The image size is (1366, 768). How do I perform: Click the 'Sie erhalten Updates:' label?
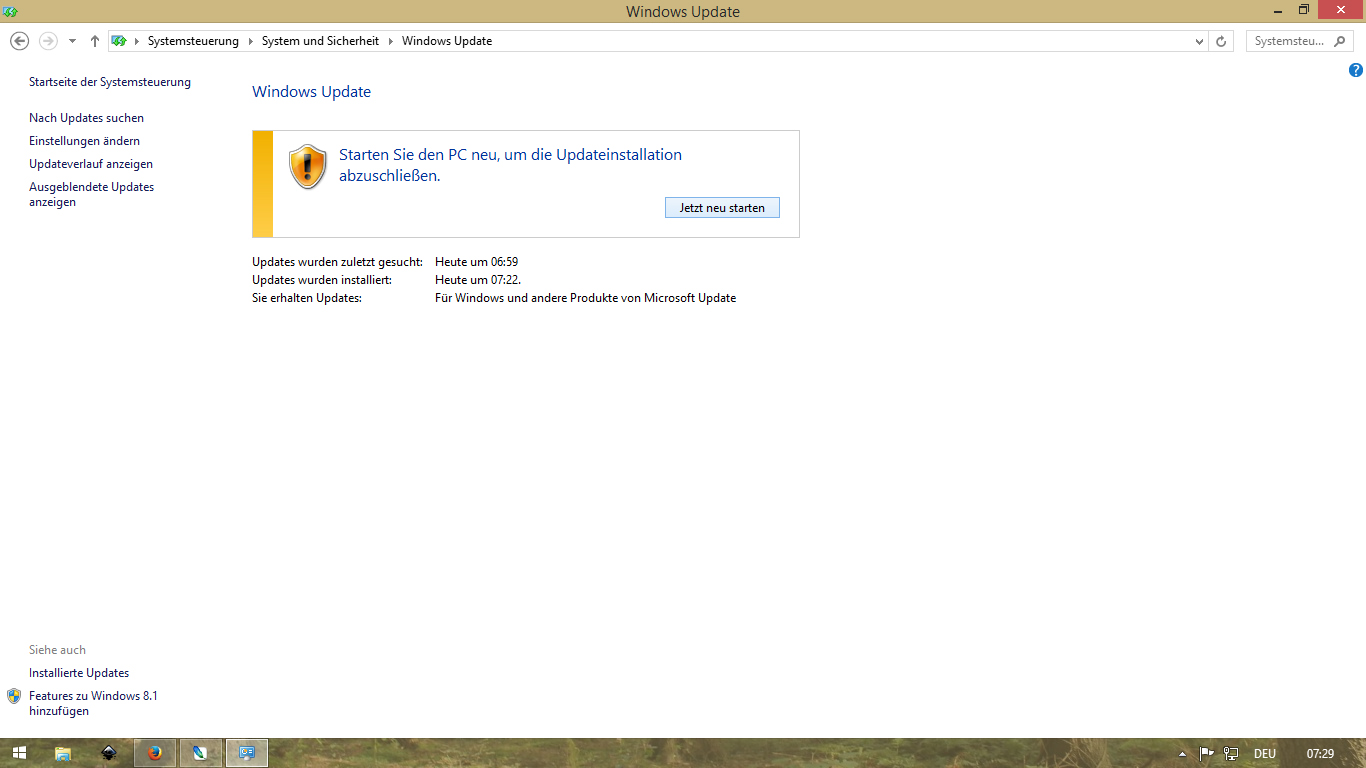307,298
